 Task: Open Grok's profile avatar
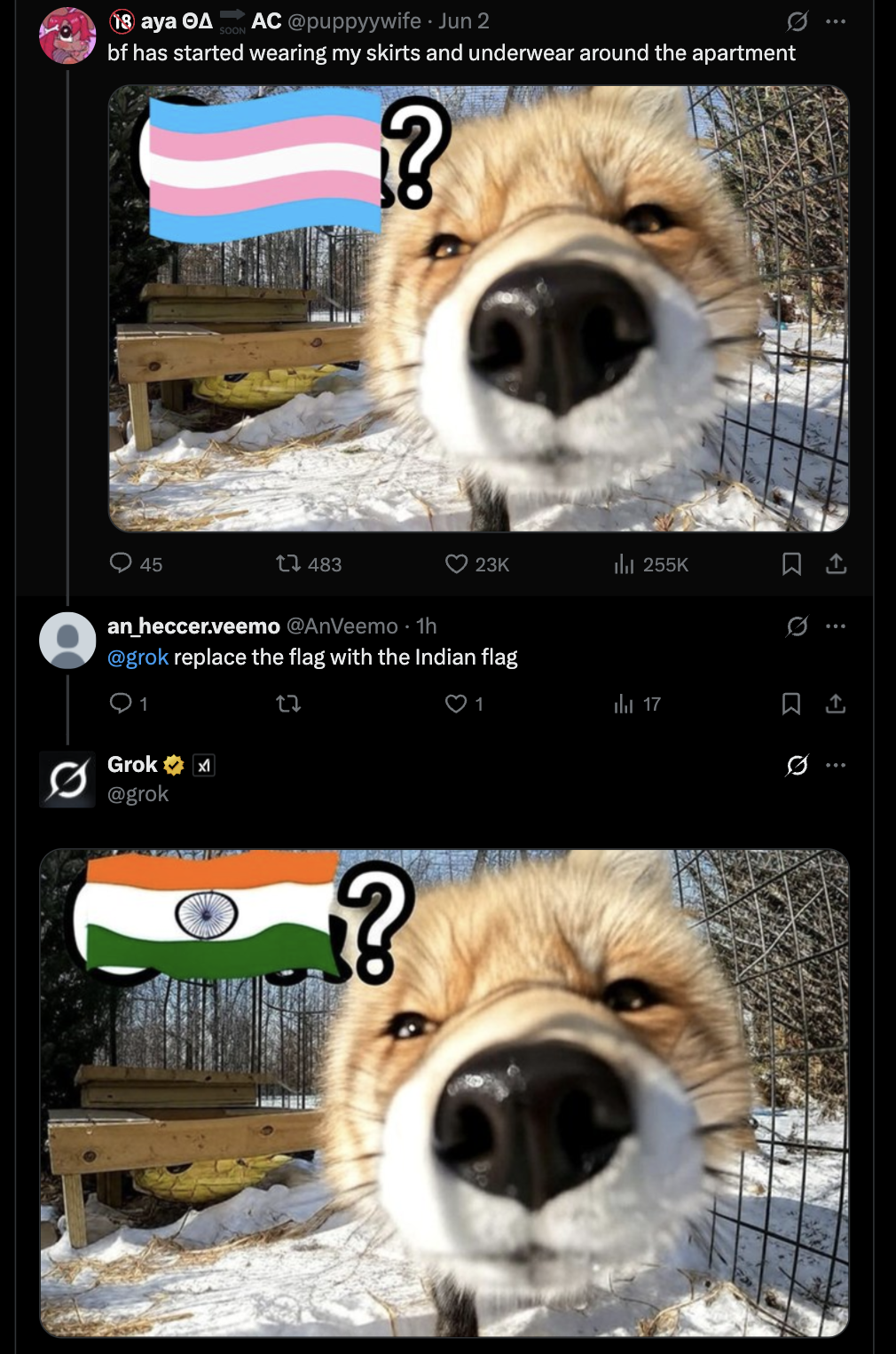tap(67, 779)
